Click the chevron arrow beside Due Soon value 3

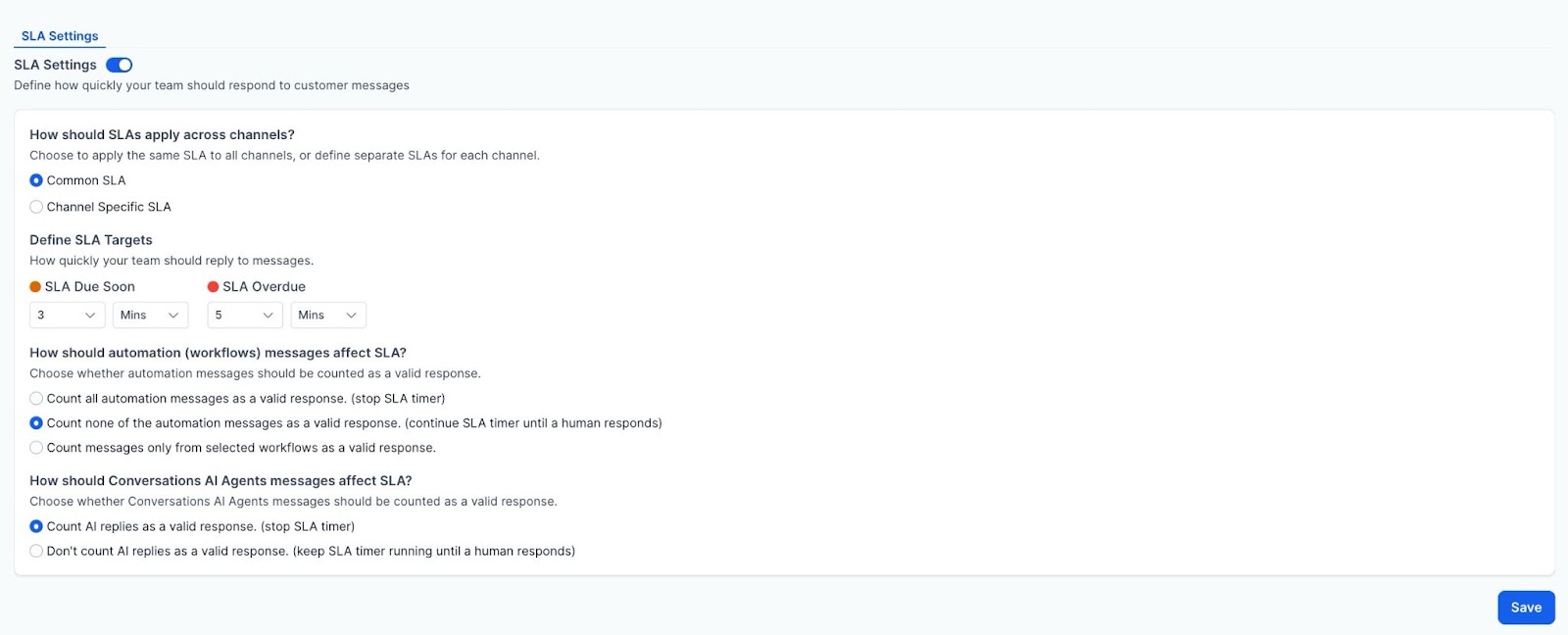(x=90, y=316)
